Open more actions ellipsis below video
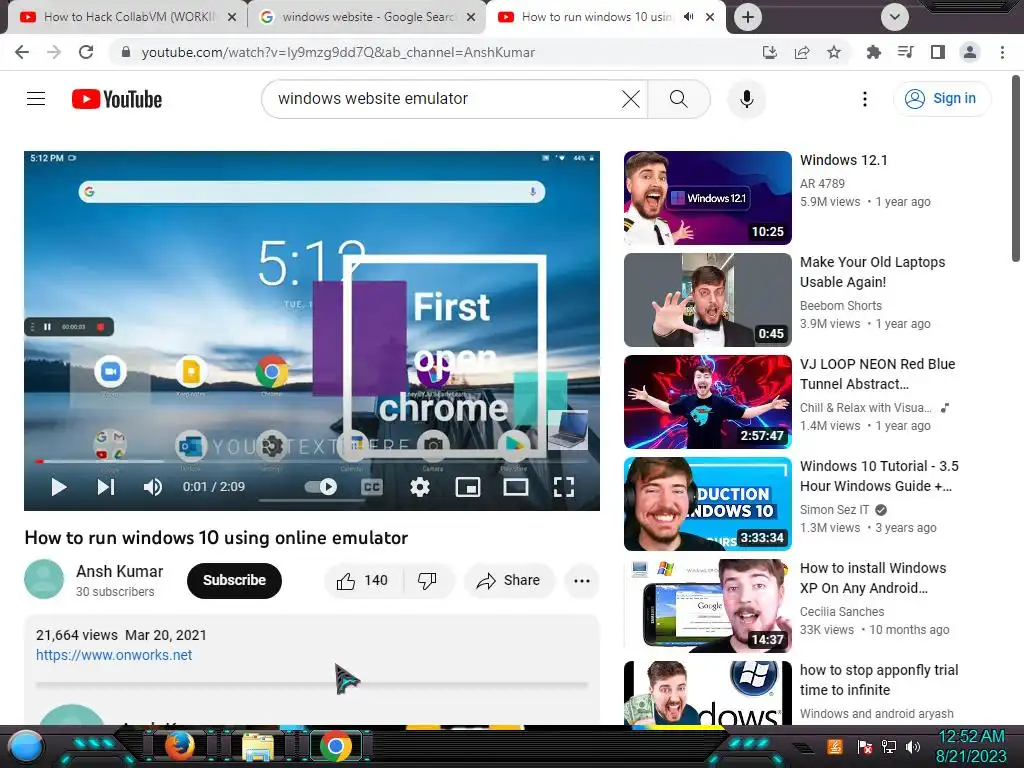The width and height of the screenshot is (1024, 768). pos(582,581)
